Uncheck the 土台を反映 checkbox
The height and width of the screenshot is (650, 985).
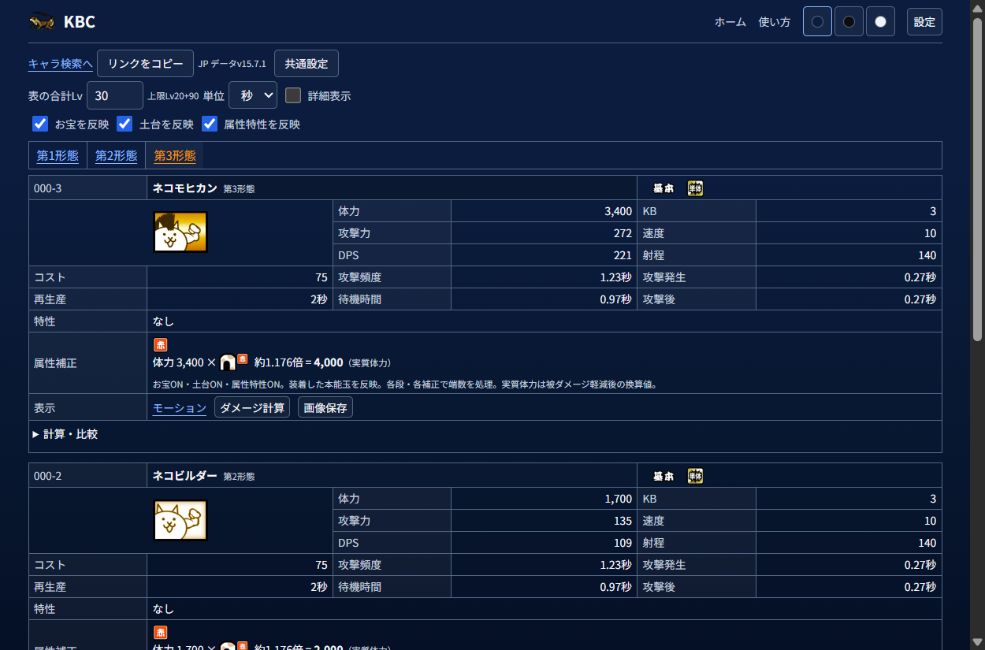coord(124,124)
